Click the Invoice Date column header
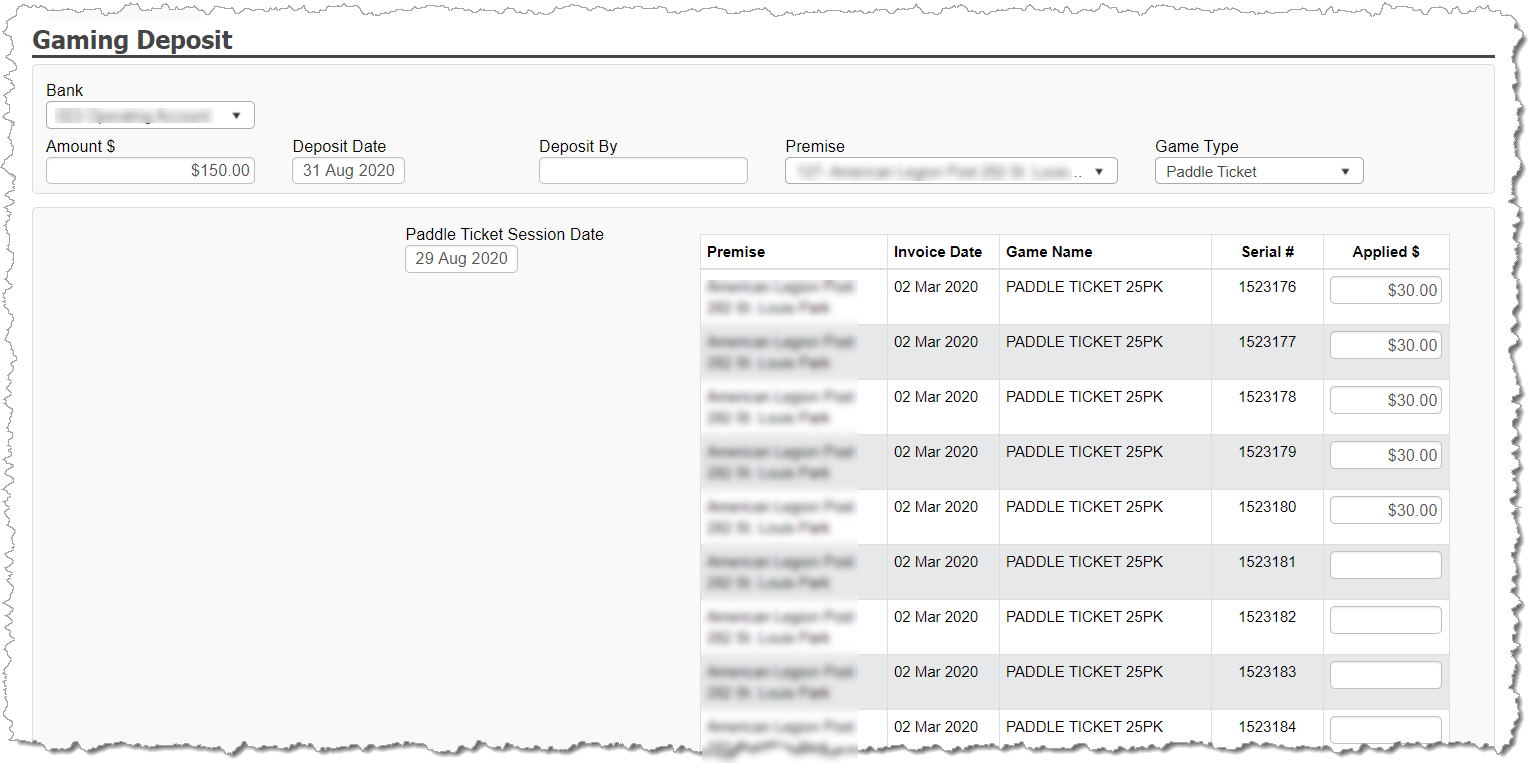The image size is (1536, 767). [936, 251]
